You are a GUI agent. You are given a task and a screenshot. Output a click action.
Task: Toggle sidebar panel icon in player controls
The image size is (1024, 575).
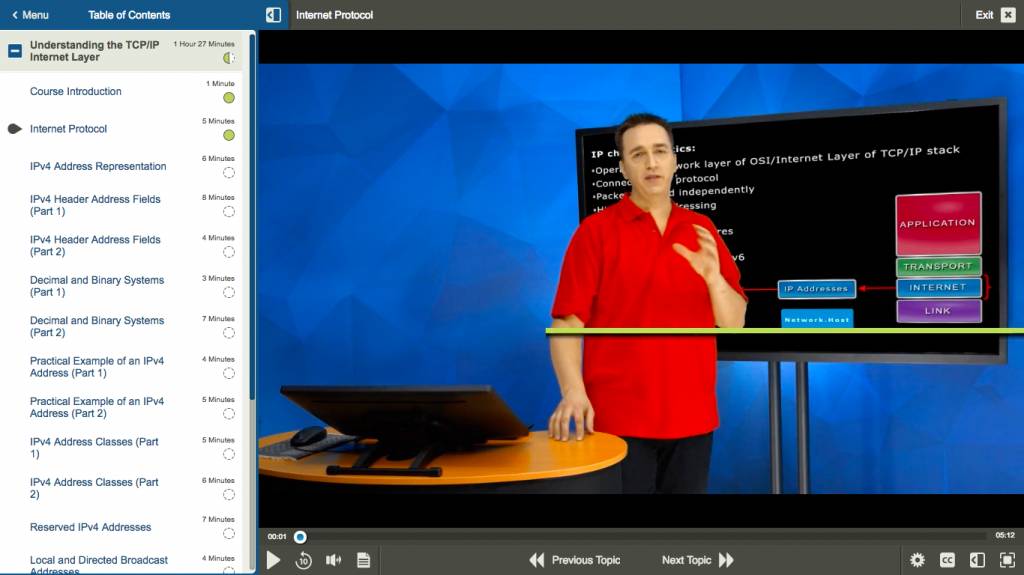978,560
